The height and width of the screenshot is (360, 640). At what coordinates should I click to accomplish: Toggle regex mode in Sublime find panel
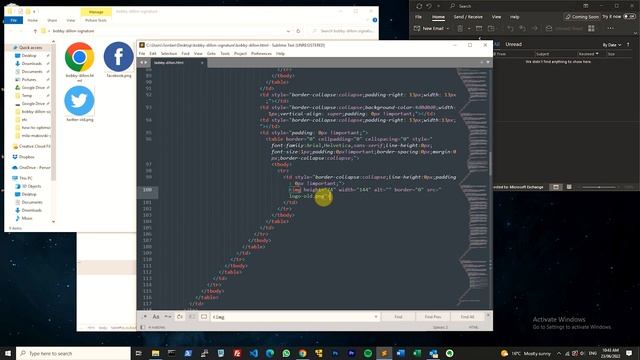coord(144,317)
